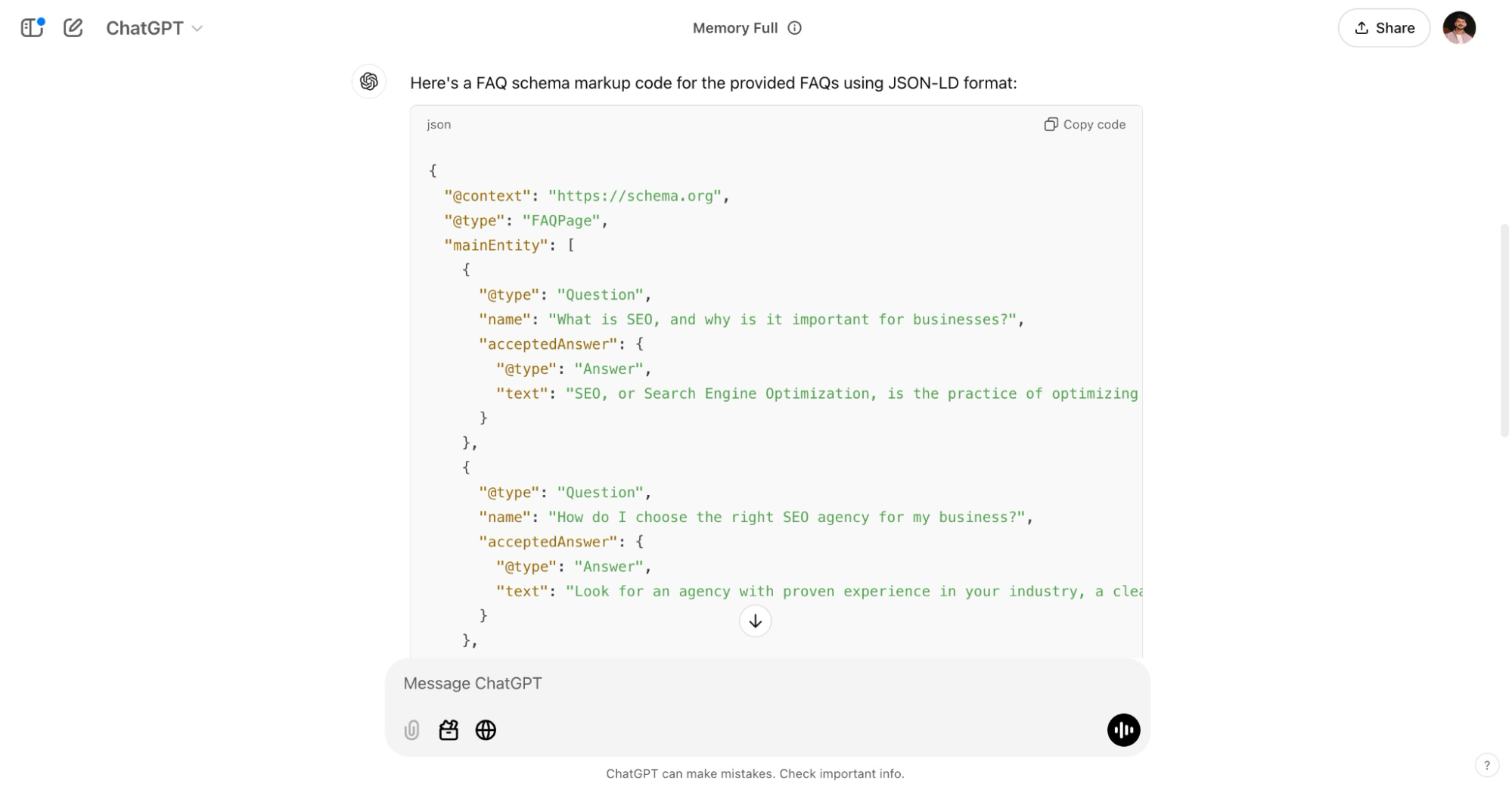The height and width of the screenshot is (790, 1512).
Task: View memory info via the info icon
Action: 793,28
